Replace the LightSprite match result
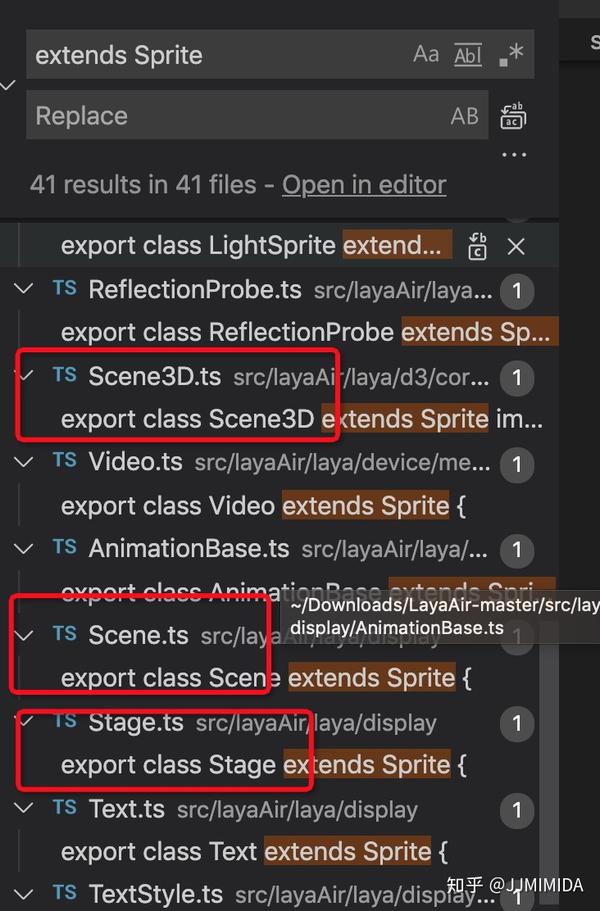 click(x=478, y=246)
